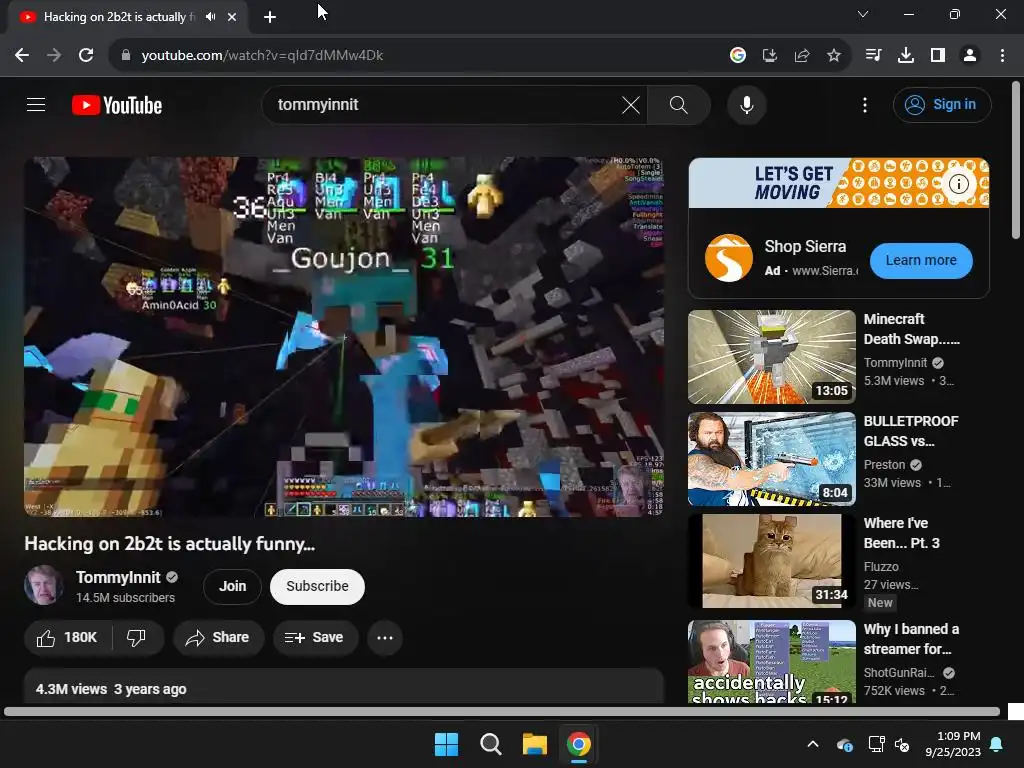
Task: Open TommyInnit channel avatar
Action: [x=44, y=585]
